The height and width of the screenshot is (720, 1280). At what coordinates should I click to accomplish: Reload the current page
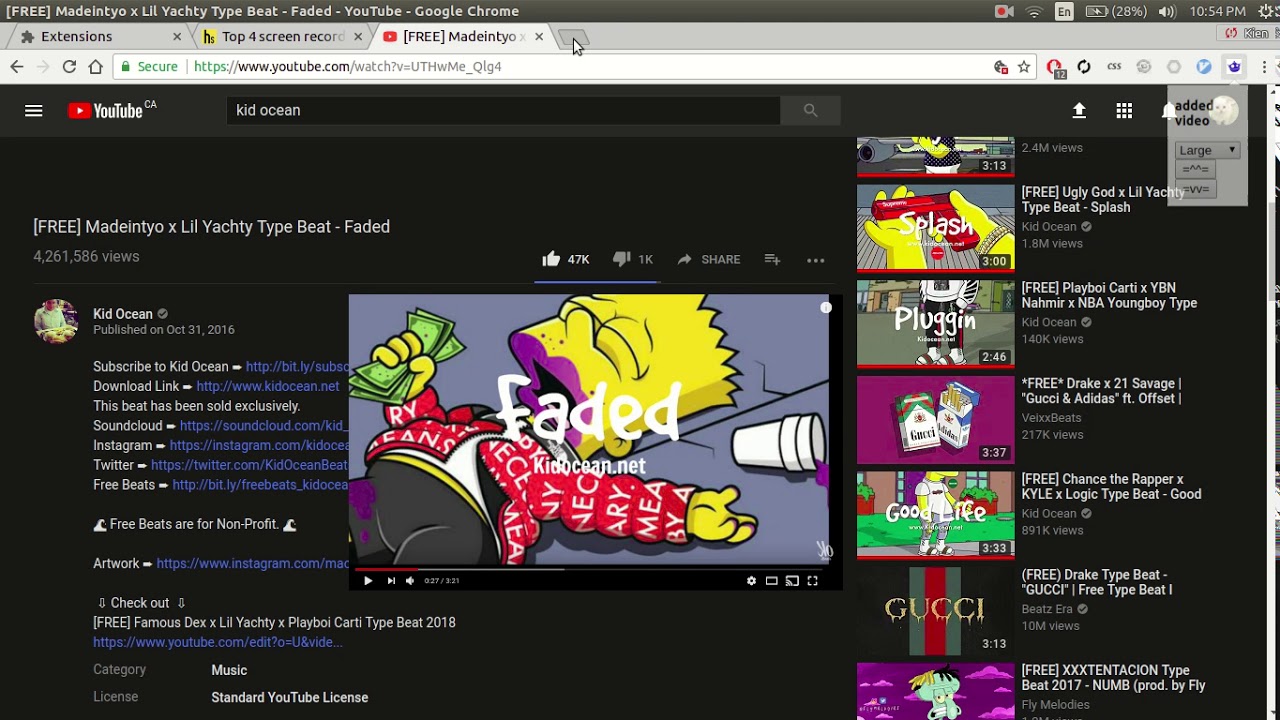tap(69, 66)
